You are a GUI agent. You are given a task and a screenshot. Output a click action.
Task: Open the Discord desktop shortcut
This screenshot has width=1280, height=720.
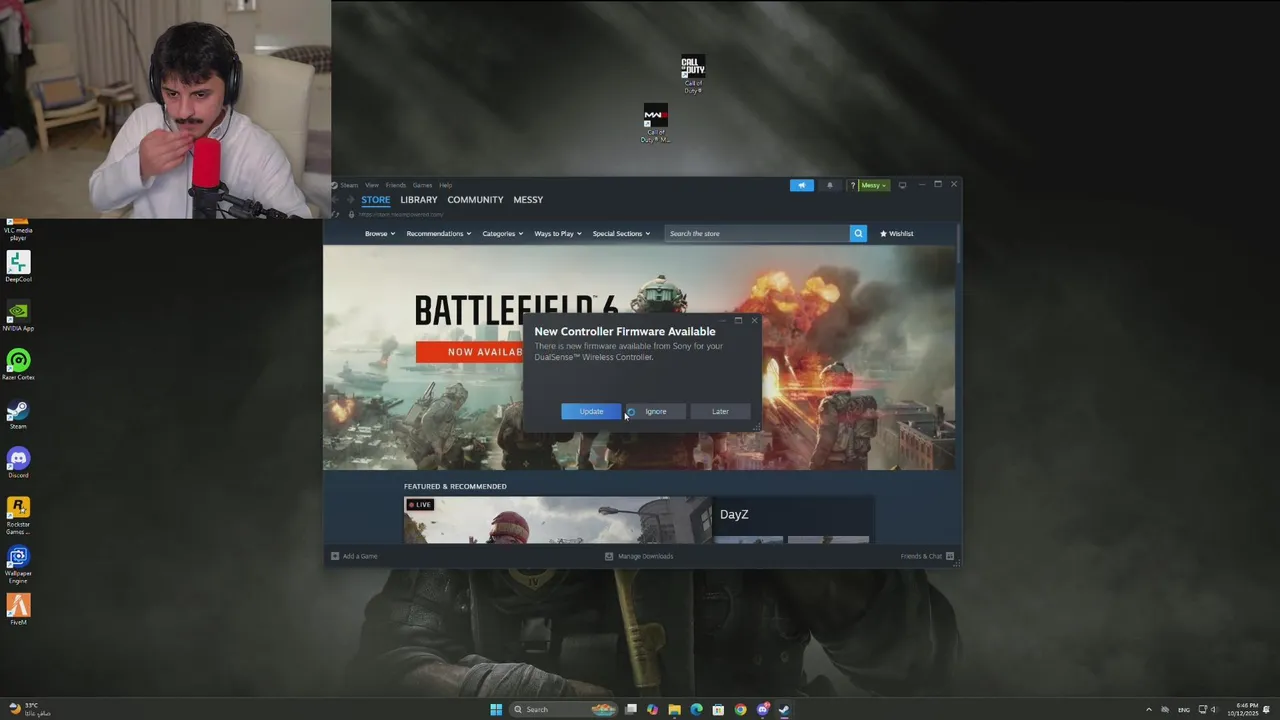[18, 462]
